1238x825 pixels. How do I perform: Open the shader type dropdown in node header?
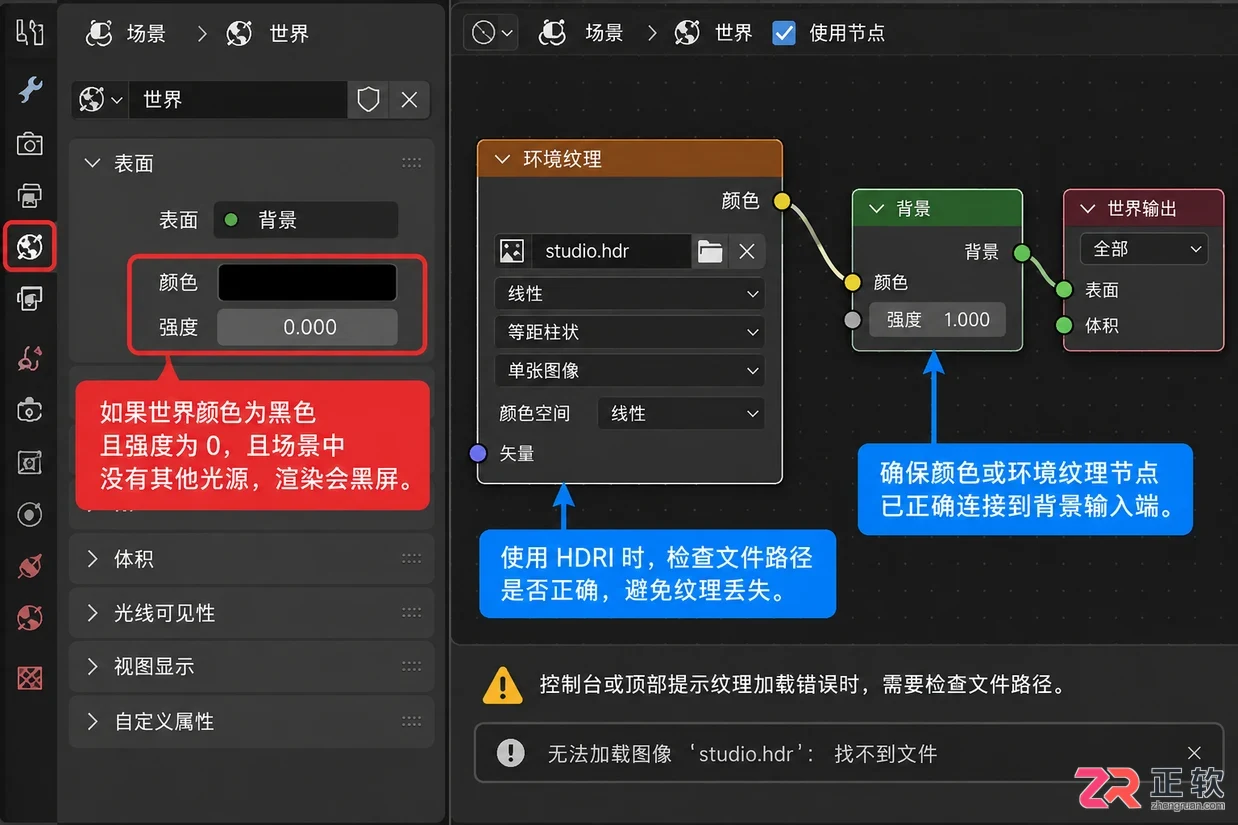tap(491, 33)
